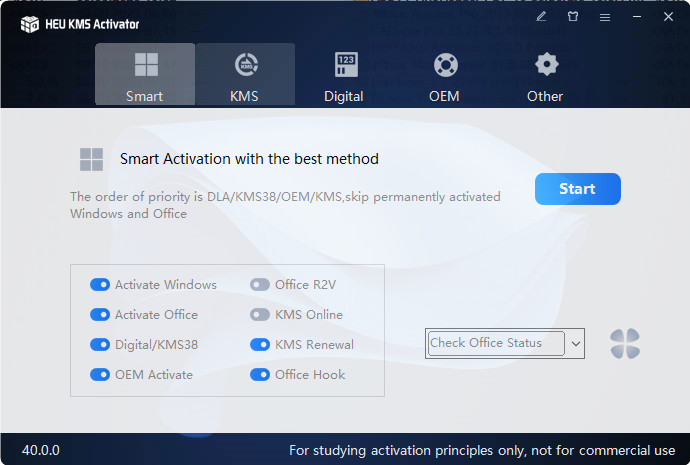Expand the Check Office Status dropdown arrow
The image size is (690, 465).
click(x=576, y=344)
